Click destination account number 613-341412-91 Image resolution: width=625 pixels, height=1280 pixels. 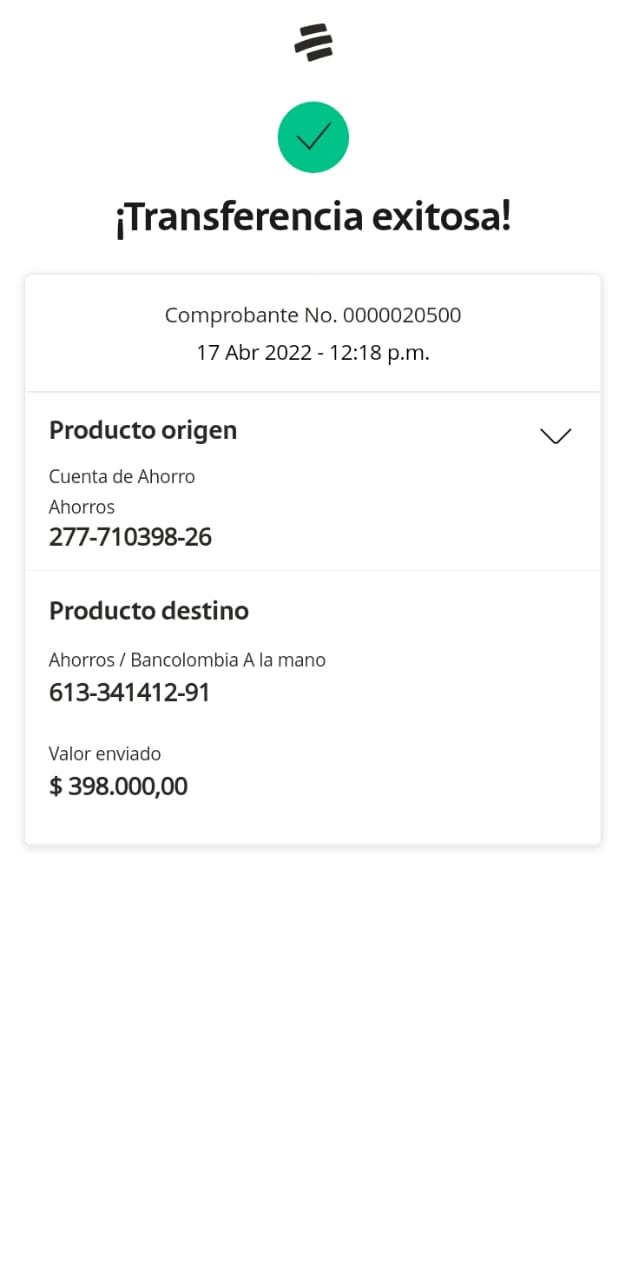[130, 693]
